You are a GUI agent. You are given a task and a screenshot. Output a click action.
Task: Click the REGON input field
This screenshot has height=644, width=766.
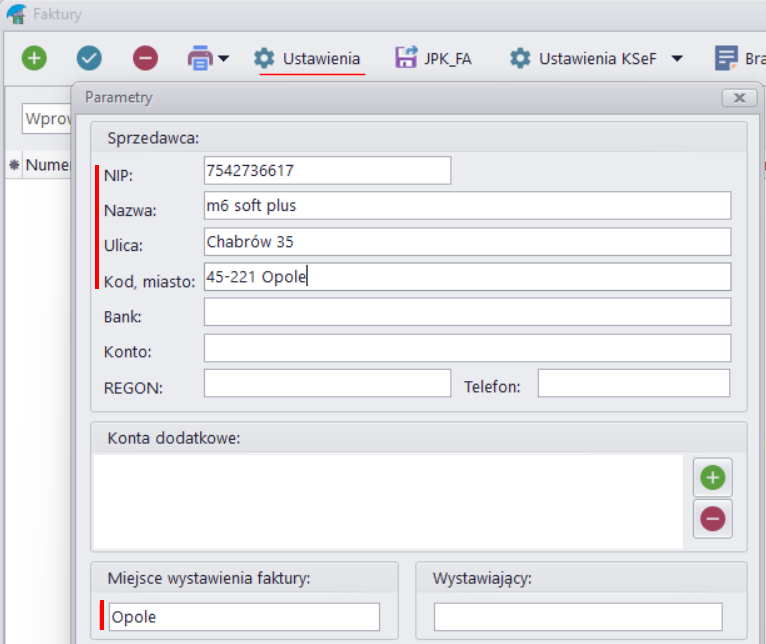coord(327,384)
